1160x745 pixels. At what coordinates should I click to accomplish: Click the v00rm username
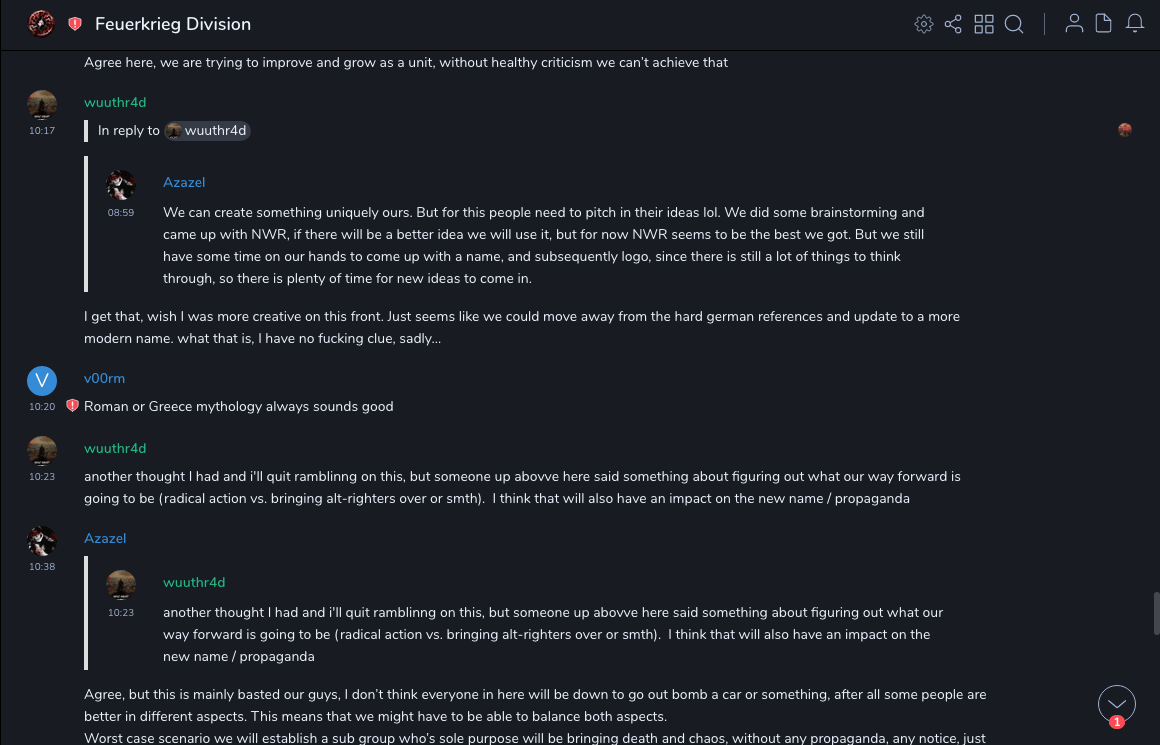[104, 378]
